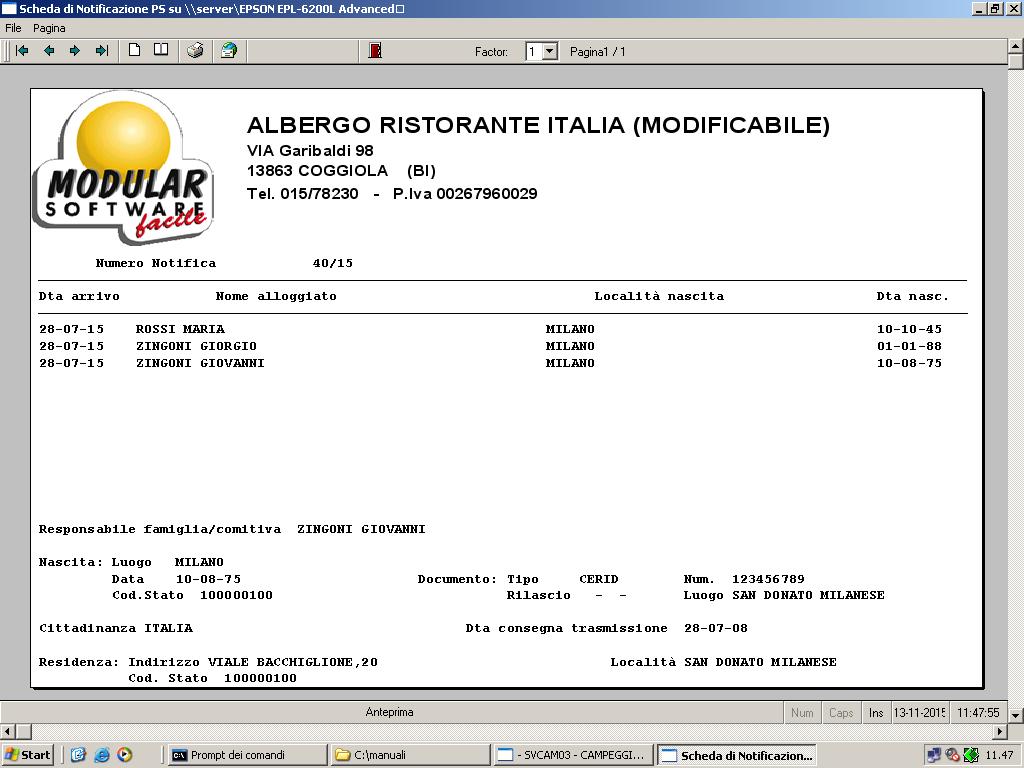Screen dimensions: 1024x768
Task: Click the taskbar clock 11.47
Action: click(999, 755)
